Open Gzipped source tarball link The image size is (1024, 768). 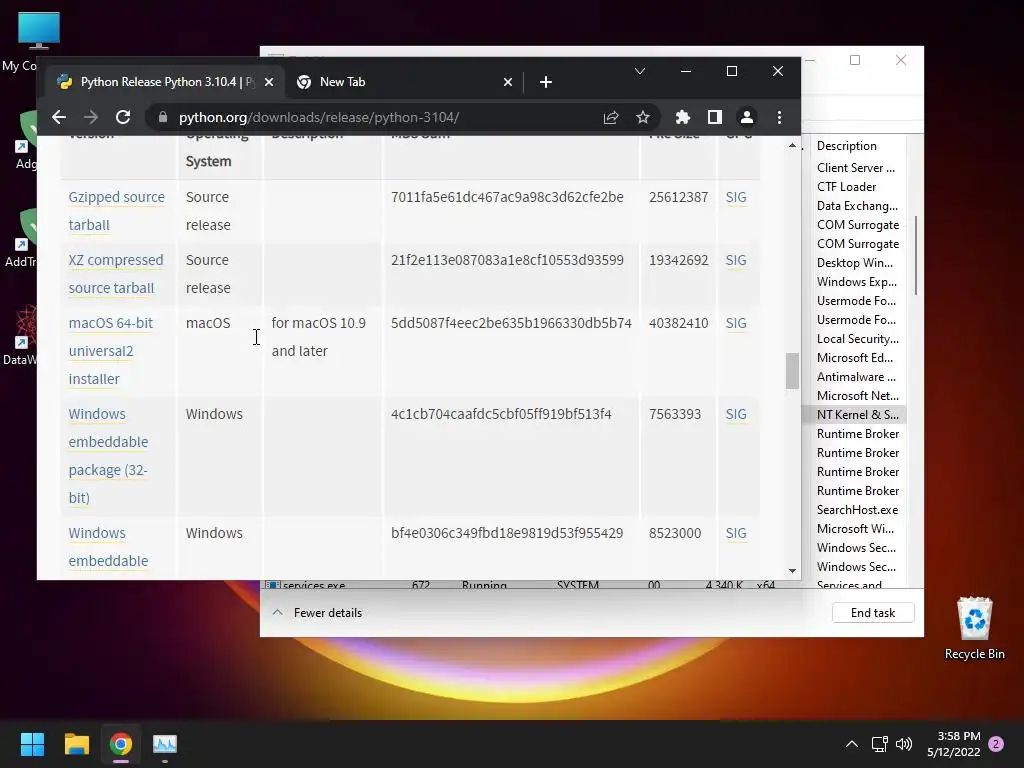click(117, 211)
